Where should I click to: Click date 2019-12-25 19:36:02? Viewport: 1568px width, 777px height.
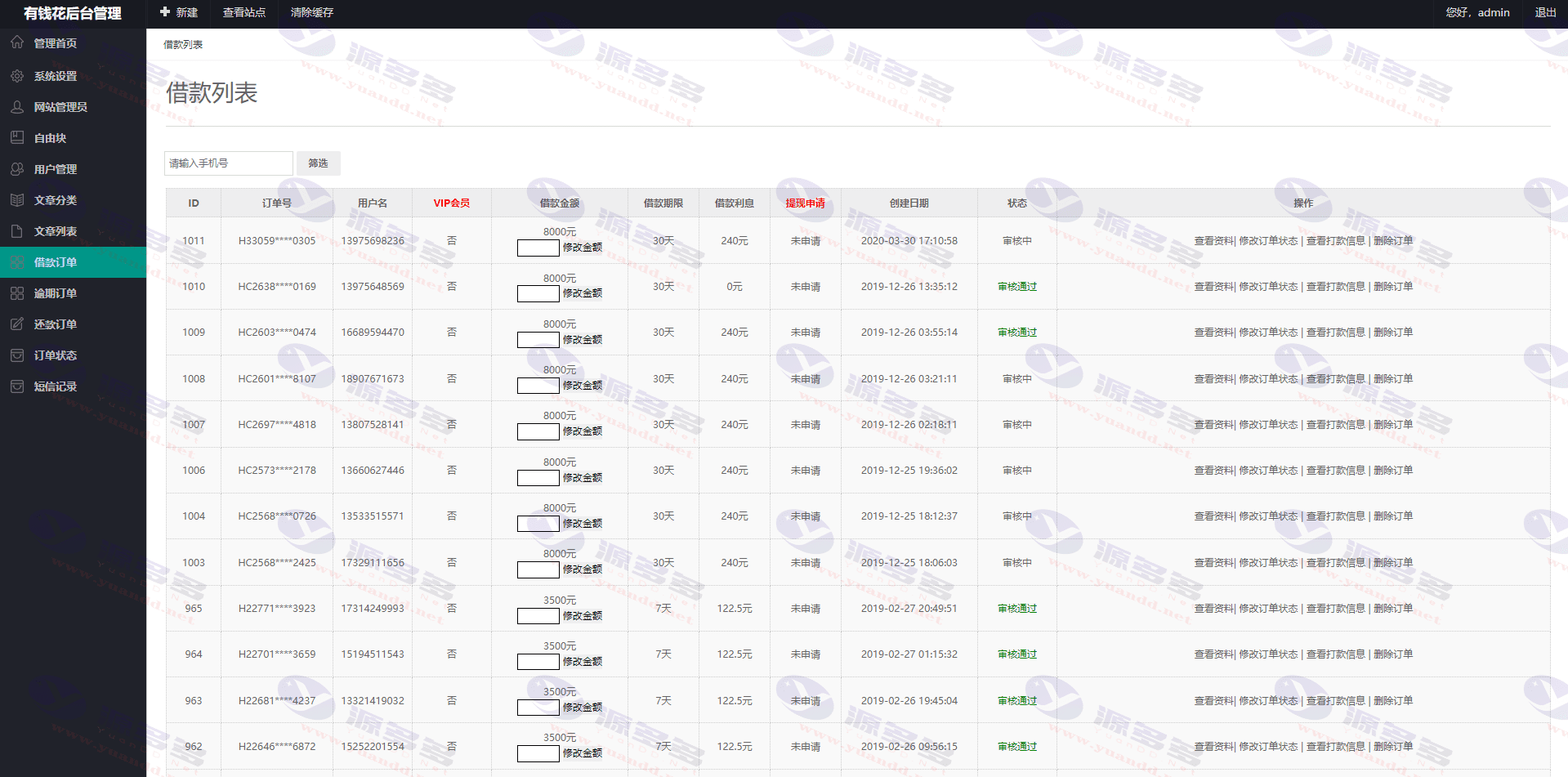(x=909, y=471)
